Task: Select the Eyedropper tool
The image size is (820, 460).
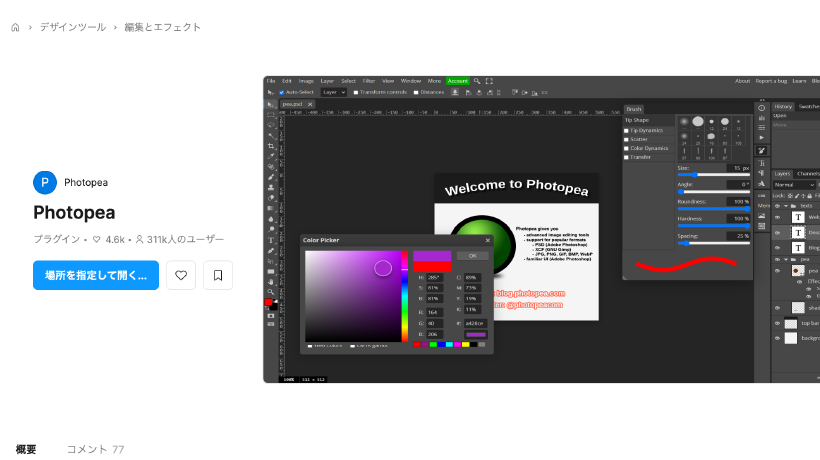Action: click(270, 156)
